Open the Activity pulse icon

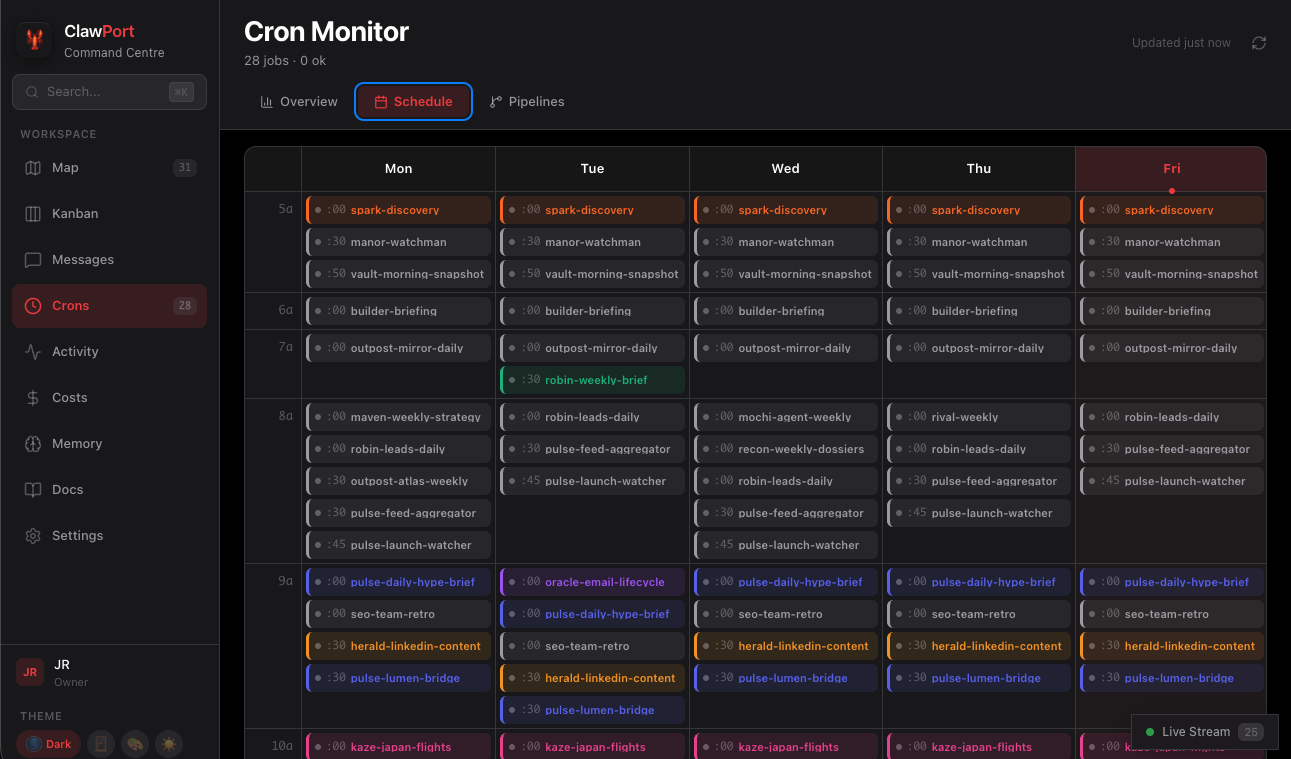click(x=33, y=352)
